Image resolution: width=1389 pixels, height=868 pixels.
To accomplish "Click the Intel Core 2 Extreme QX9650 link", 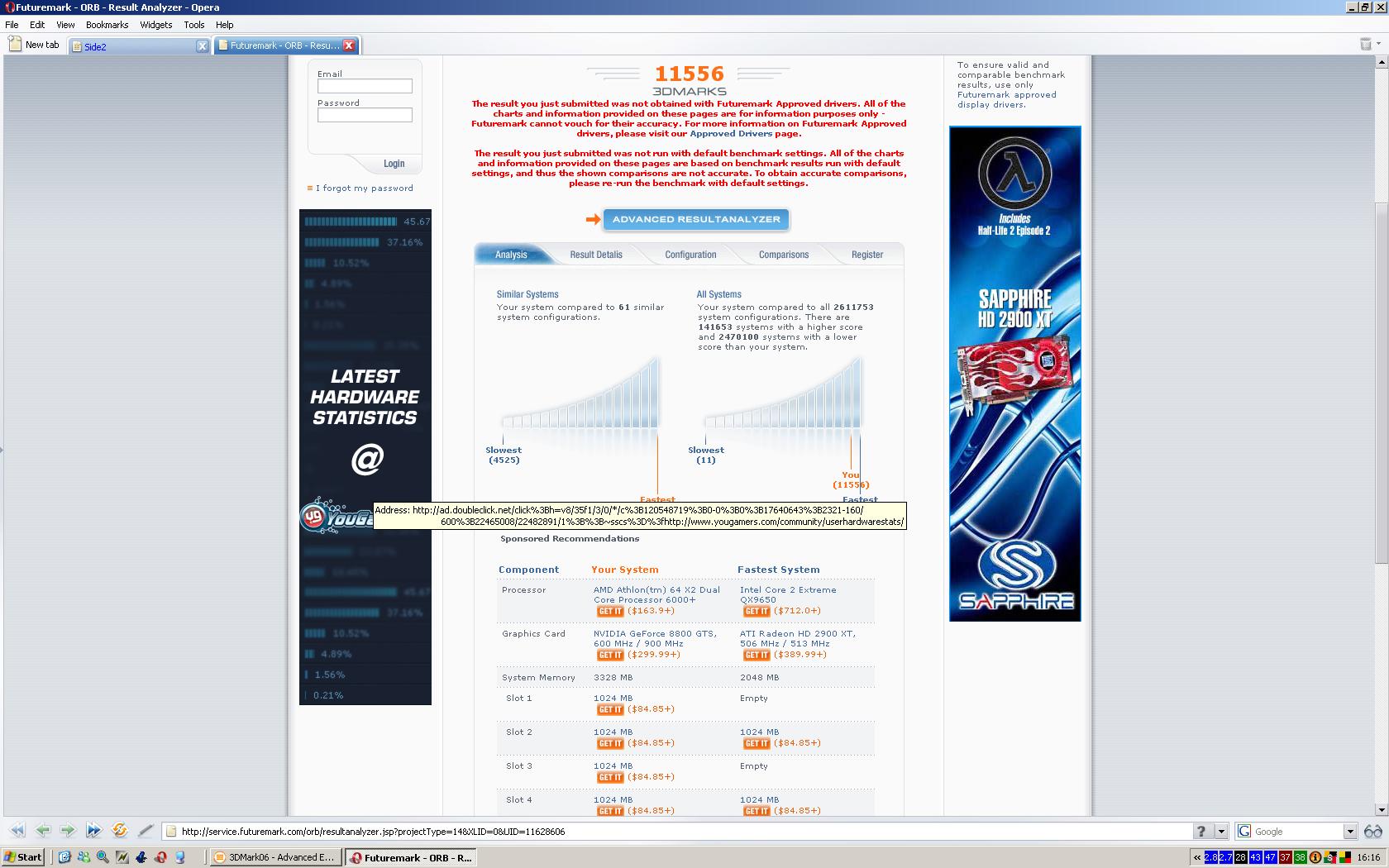I will point(788,595).
